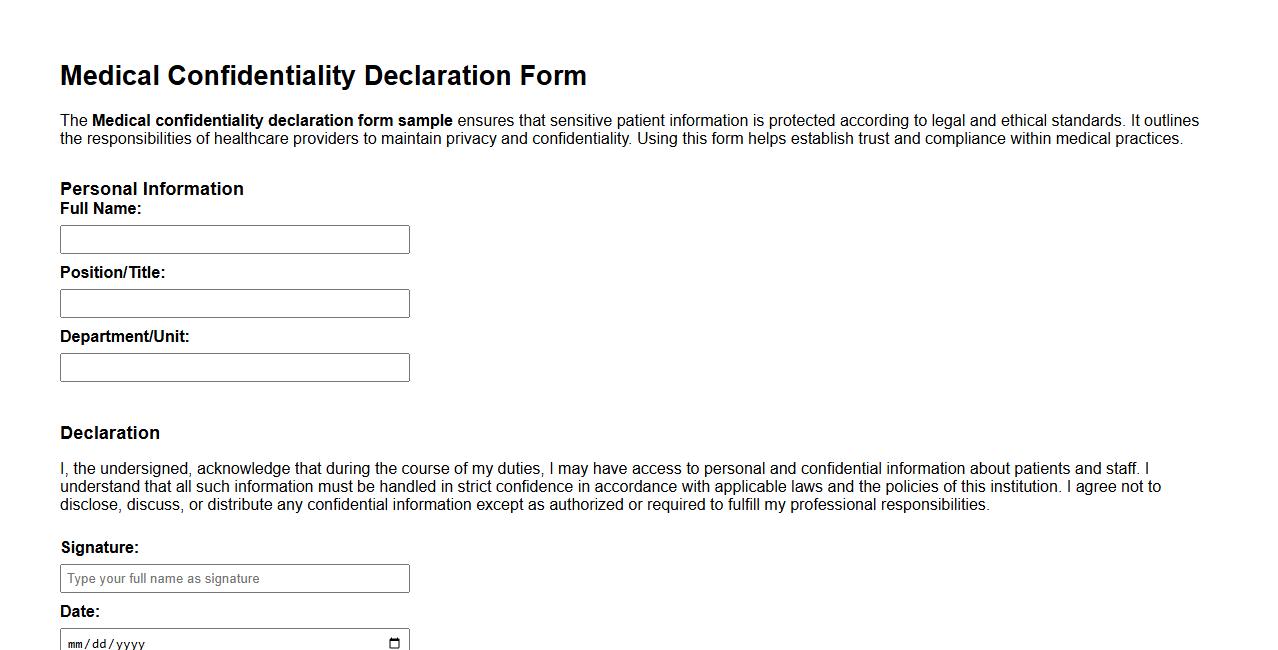Click inside the empty area right of Full Name field

[700, 239]
